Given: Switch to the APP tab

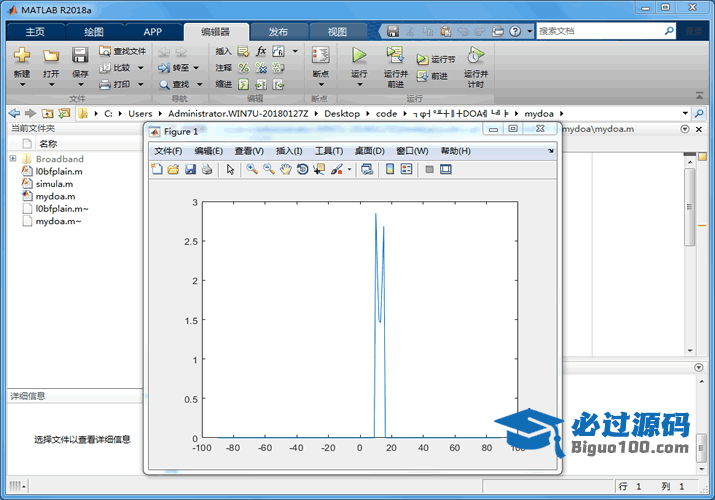Looking at the screenshot, I should point(152,32).
